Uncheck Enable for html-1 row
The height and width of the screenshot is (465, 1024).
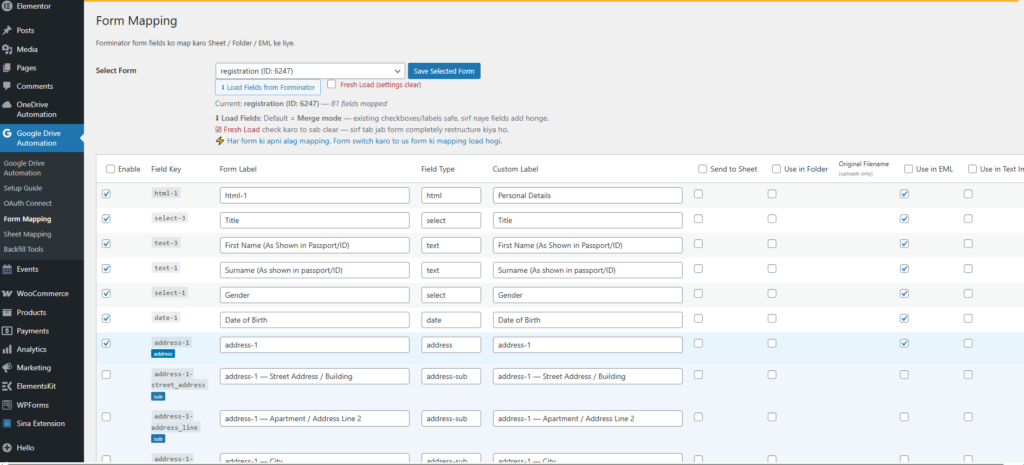106,194
